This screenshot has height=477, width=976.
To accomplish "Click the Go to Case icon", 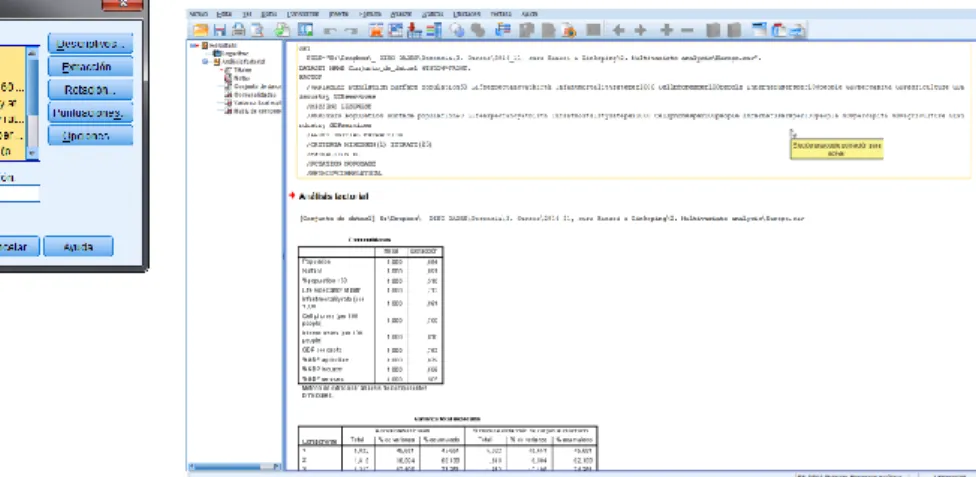I will (x=396, y=30).
